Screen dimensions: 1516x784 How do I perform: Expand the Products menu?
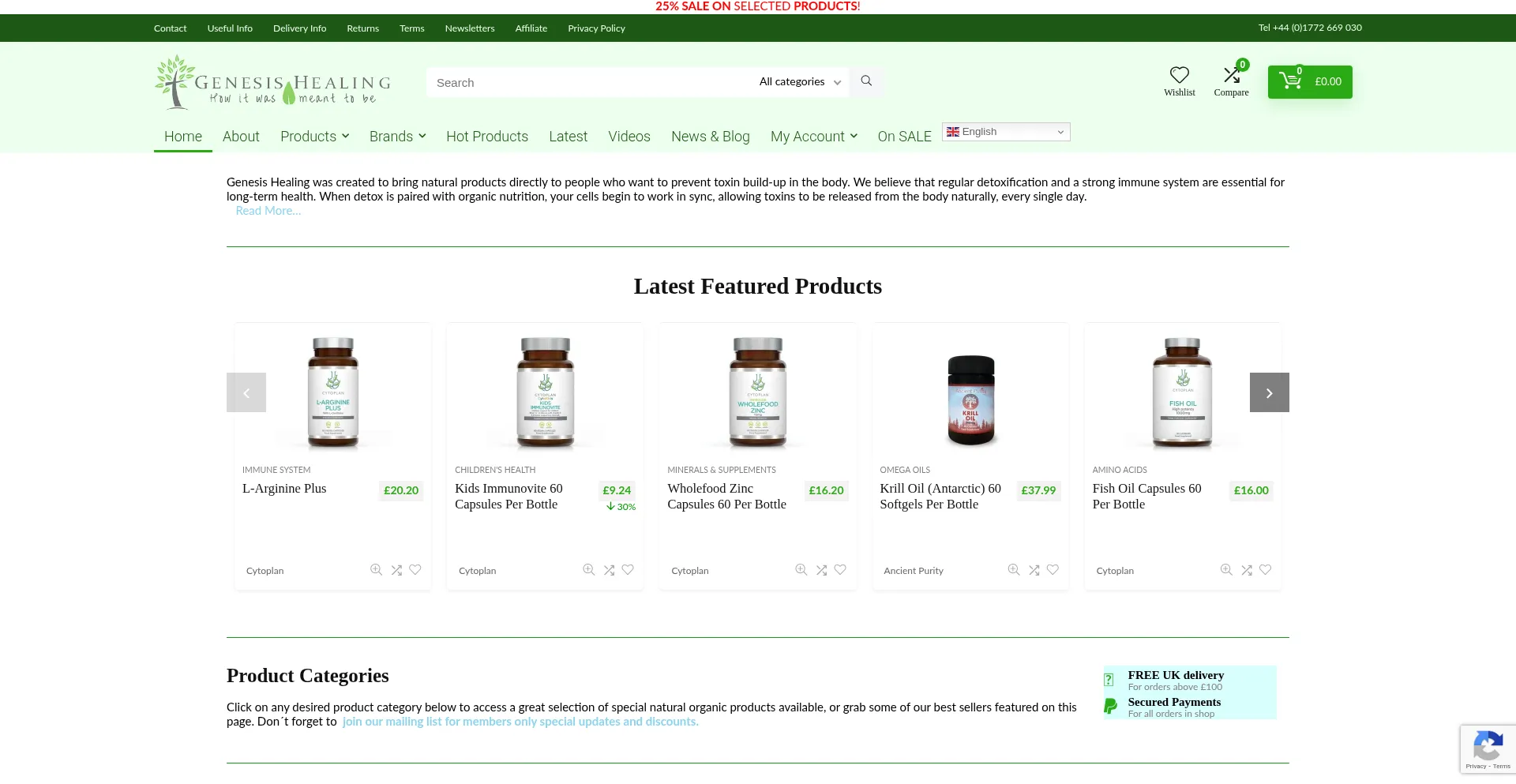(x=314, y=137)
